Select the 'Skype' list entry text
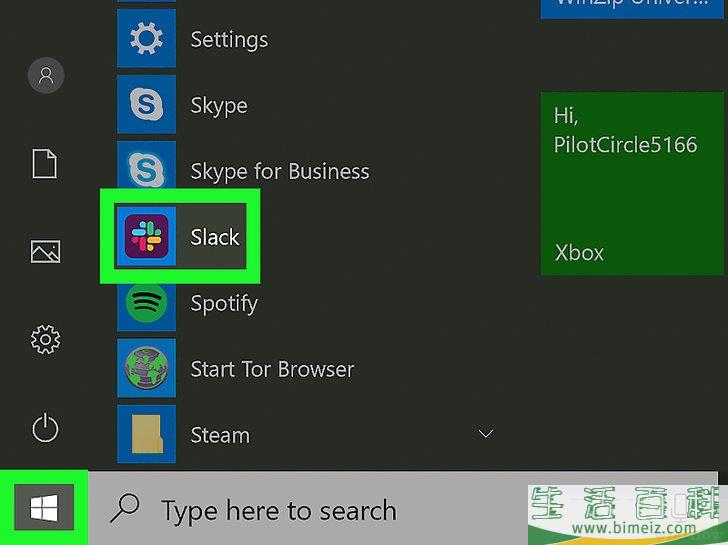This screenshot has height=545, width=728. (219, 107)
